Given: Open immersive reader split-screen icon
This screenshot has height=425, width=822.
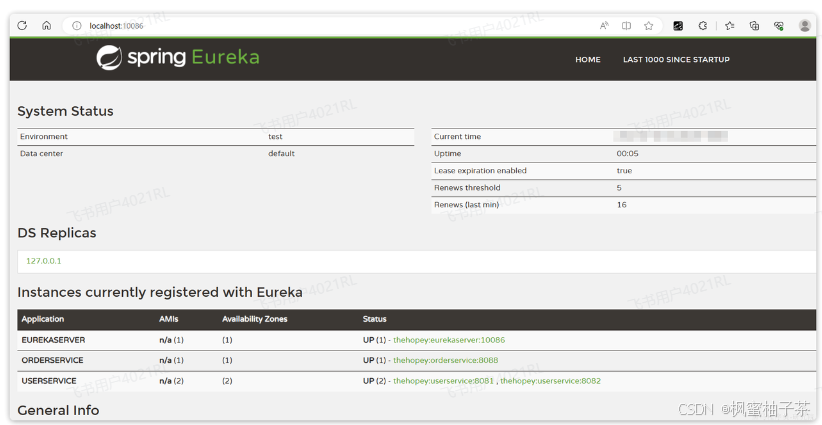Looking at the screenshot, I should tap(626, 26).
